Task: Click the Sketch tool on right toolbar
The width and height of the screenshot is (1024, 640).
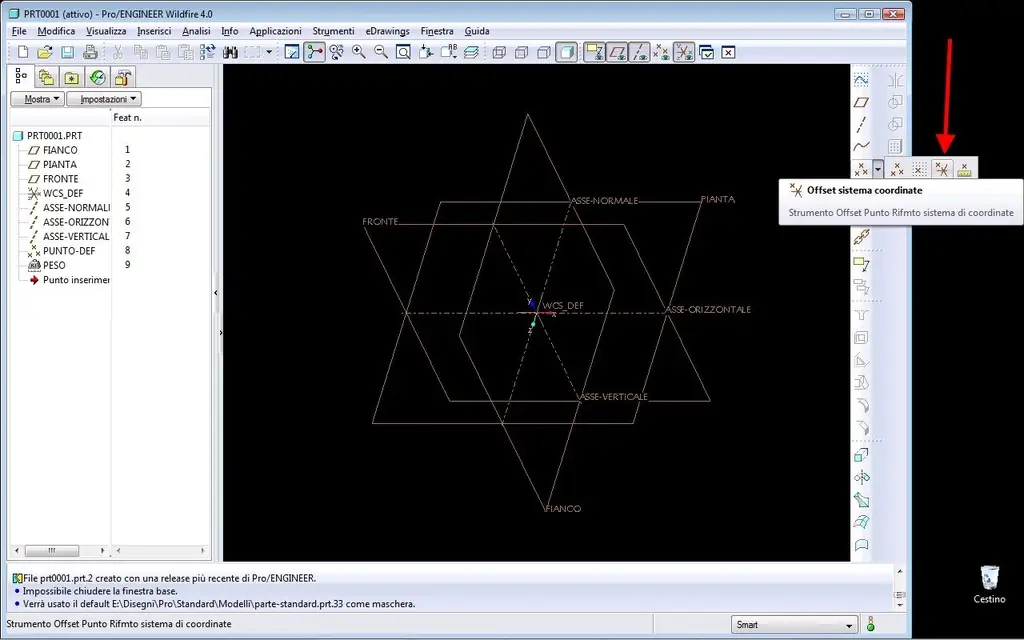Action: (x=861, y=80)
